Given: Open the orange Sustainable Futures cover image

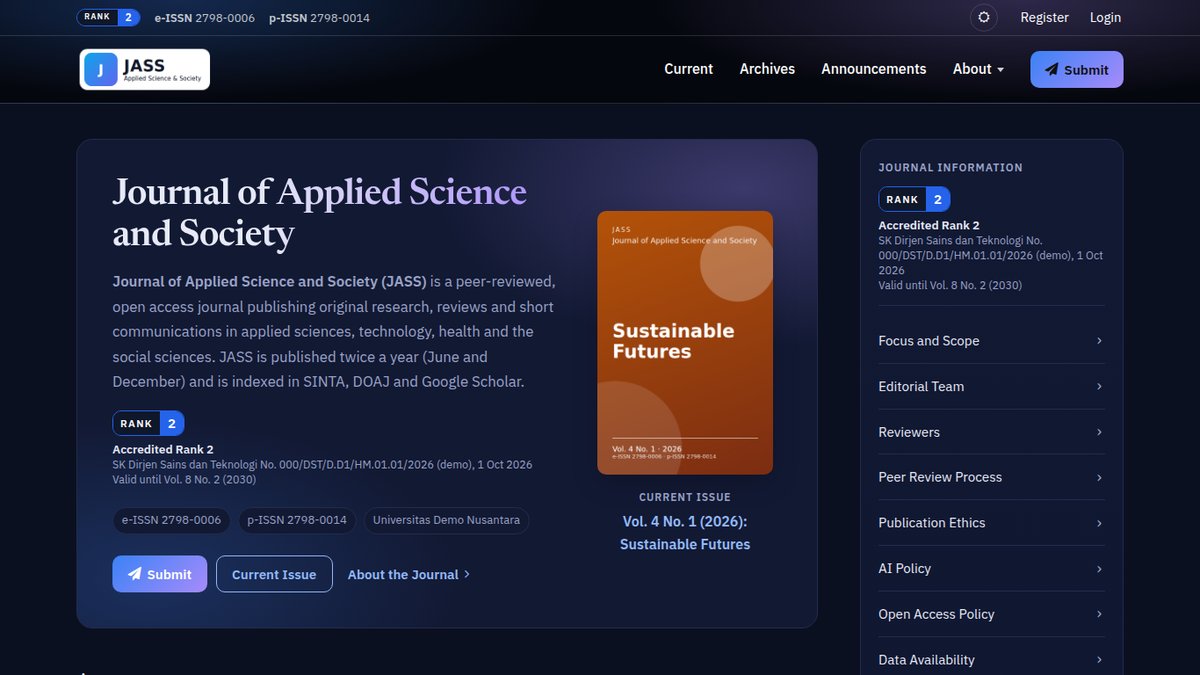Looking at the screenshot, I should point(685,342).
